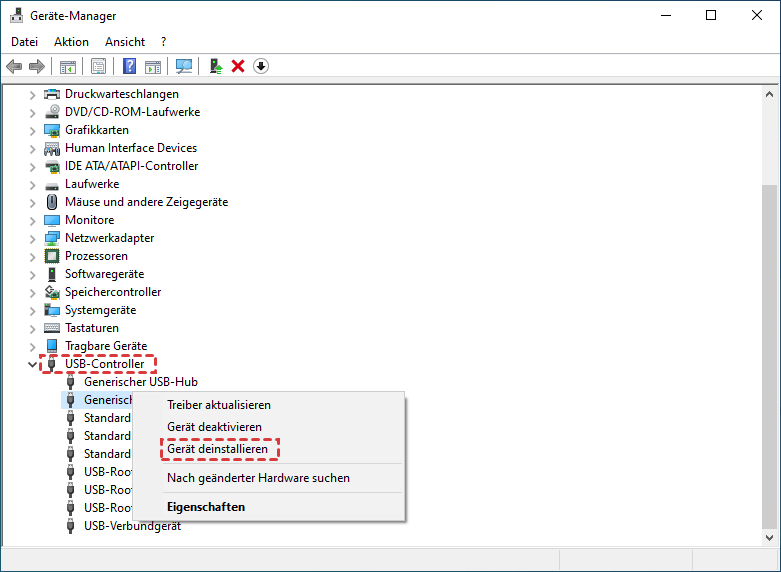Toggle the action pane toolbar icon
This screenshot has width=781, height=572.
coord(153,66)
